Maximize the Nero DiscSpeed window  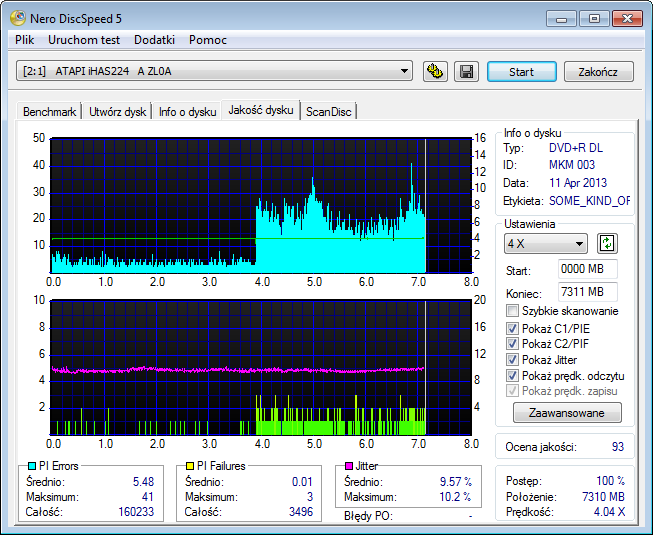point(594,19)
